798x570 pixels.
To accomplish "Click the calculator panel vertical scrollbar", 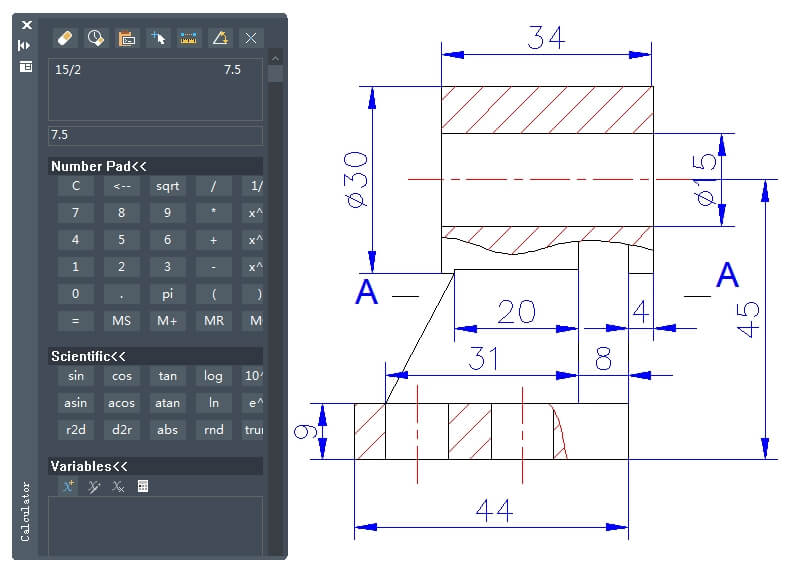I will coord(275,300).
